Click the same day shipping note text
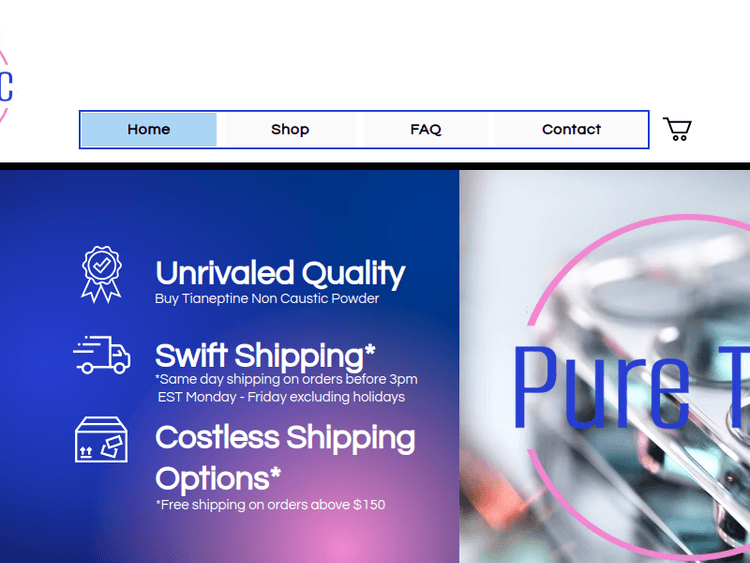750x563 pixels. 286,379
